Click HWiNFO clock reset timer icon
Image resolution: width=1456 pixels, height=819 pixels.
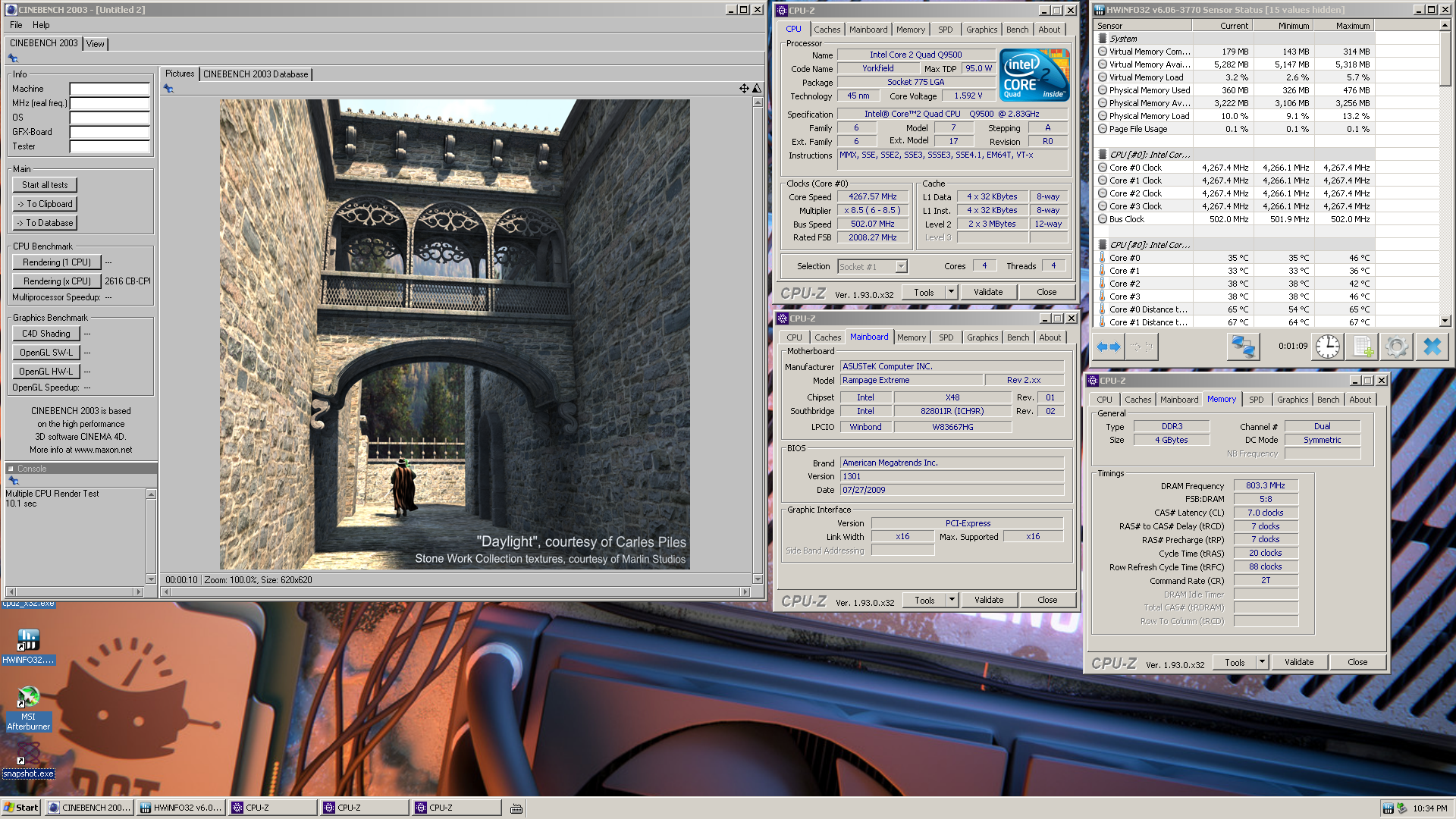(1327, 347)
